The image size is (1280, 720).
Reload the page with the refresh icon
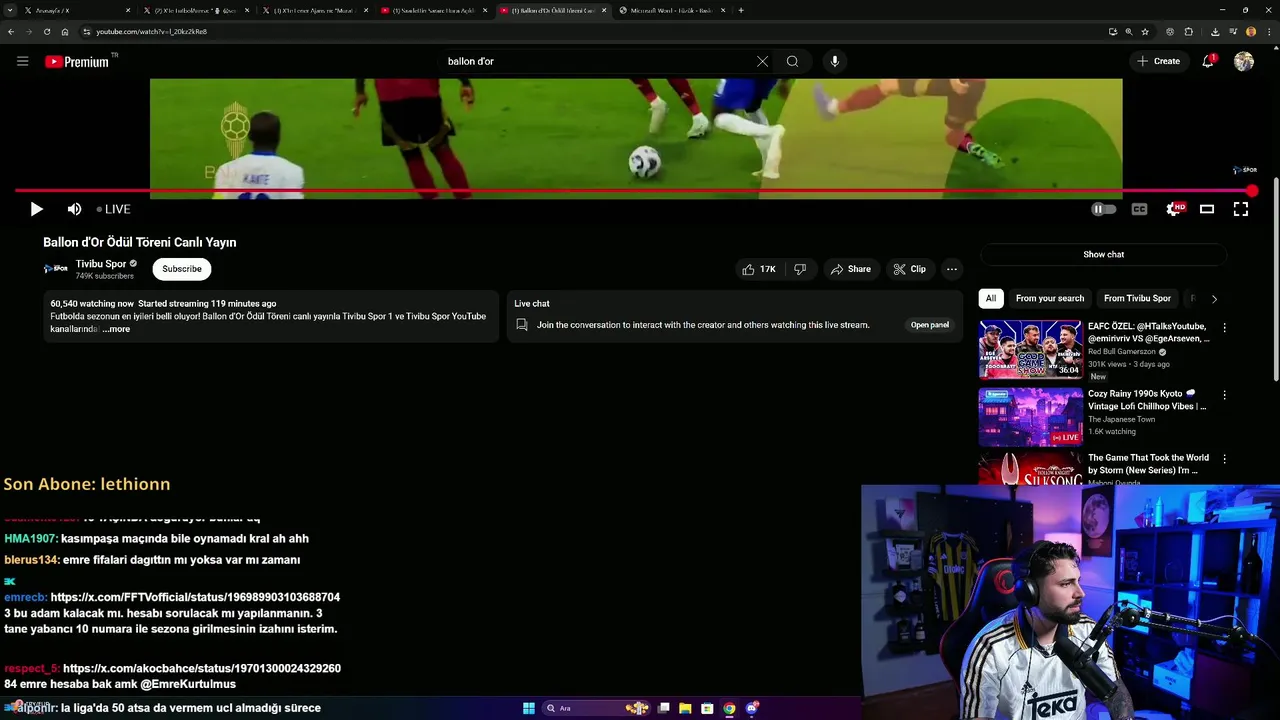(x=46, y=31)
